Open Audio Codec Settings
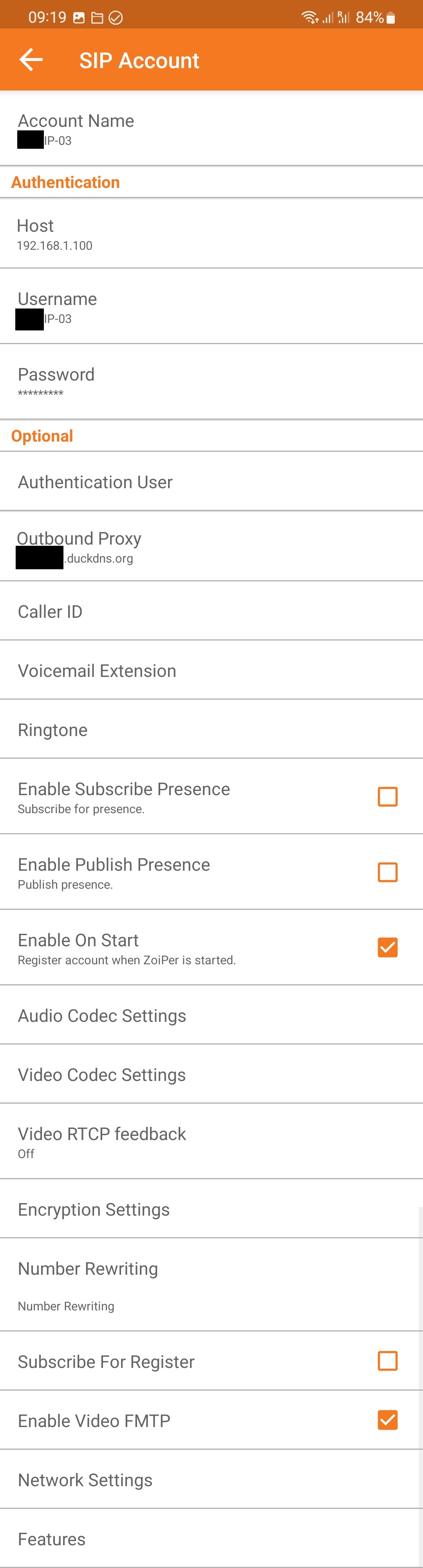This screenshot has width=423, height=1568. (x=211, y=1015)
